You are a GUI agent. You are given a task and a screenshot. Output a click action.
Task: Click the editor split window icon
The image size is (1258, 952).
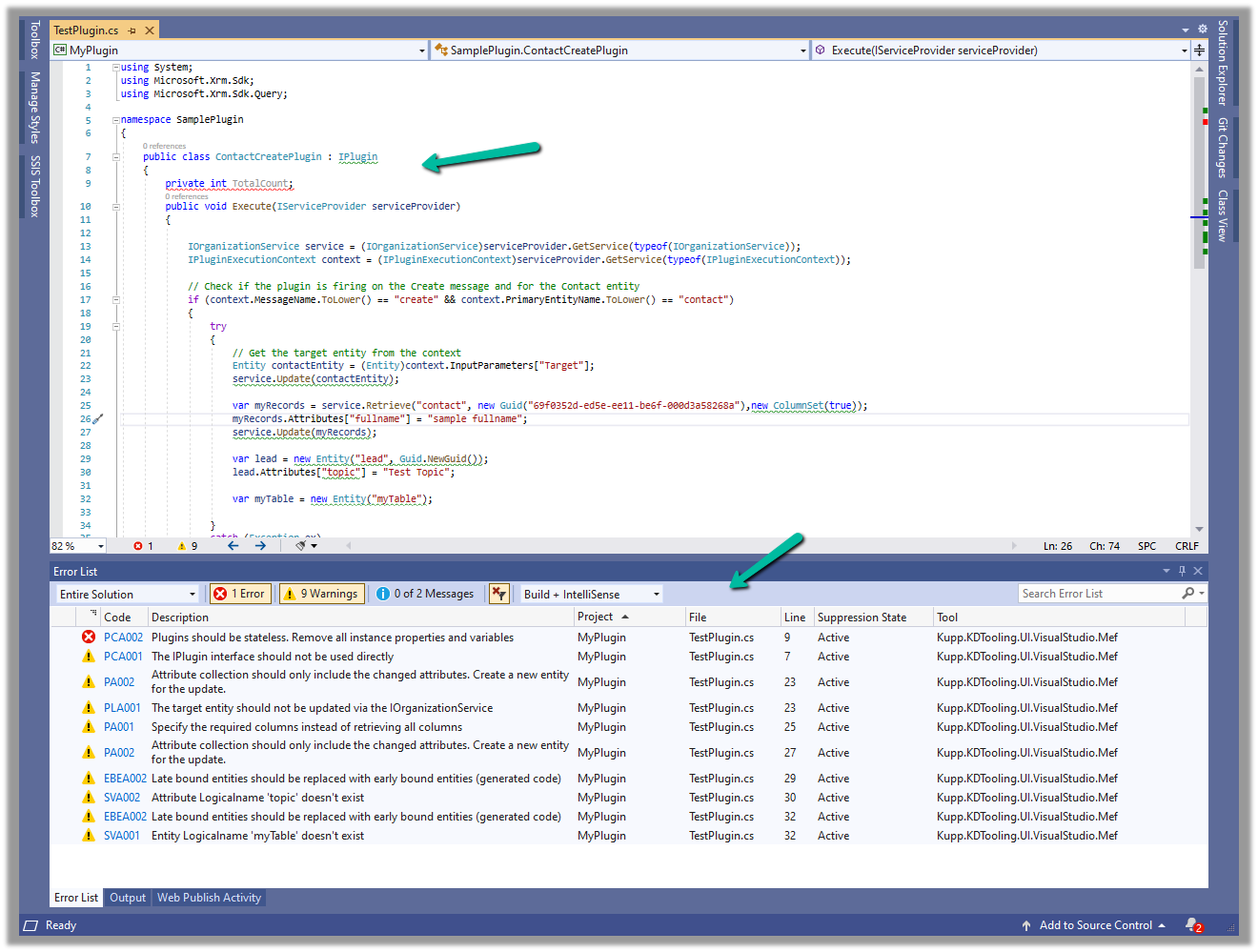tap(1199, 51)
